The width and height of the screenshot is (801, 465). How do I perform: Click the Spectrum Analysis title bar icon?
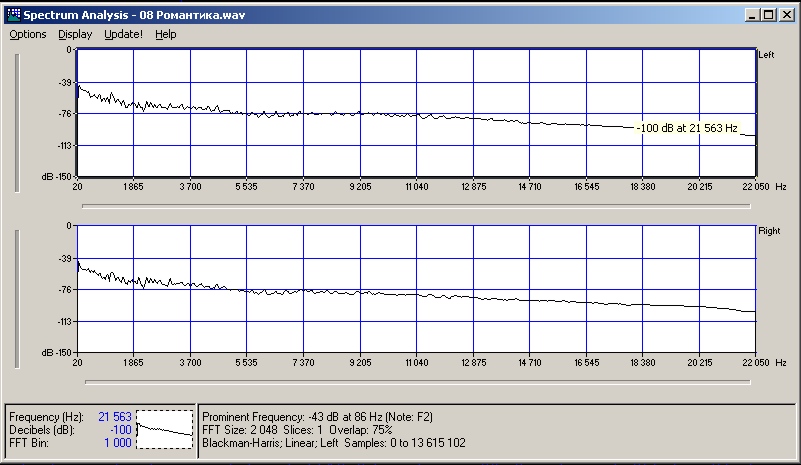pyautogui.click(x=13, y=15)
